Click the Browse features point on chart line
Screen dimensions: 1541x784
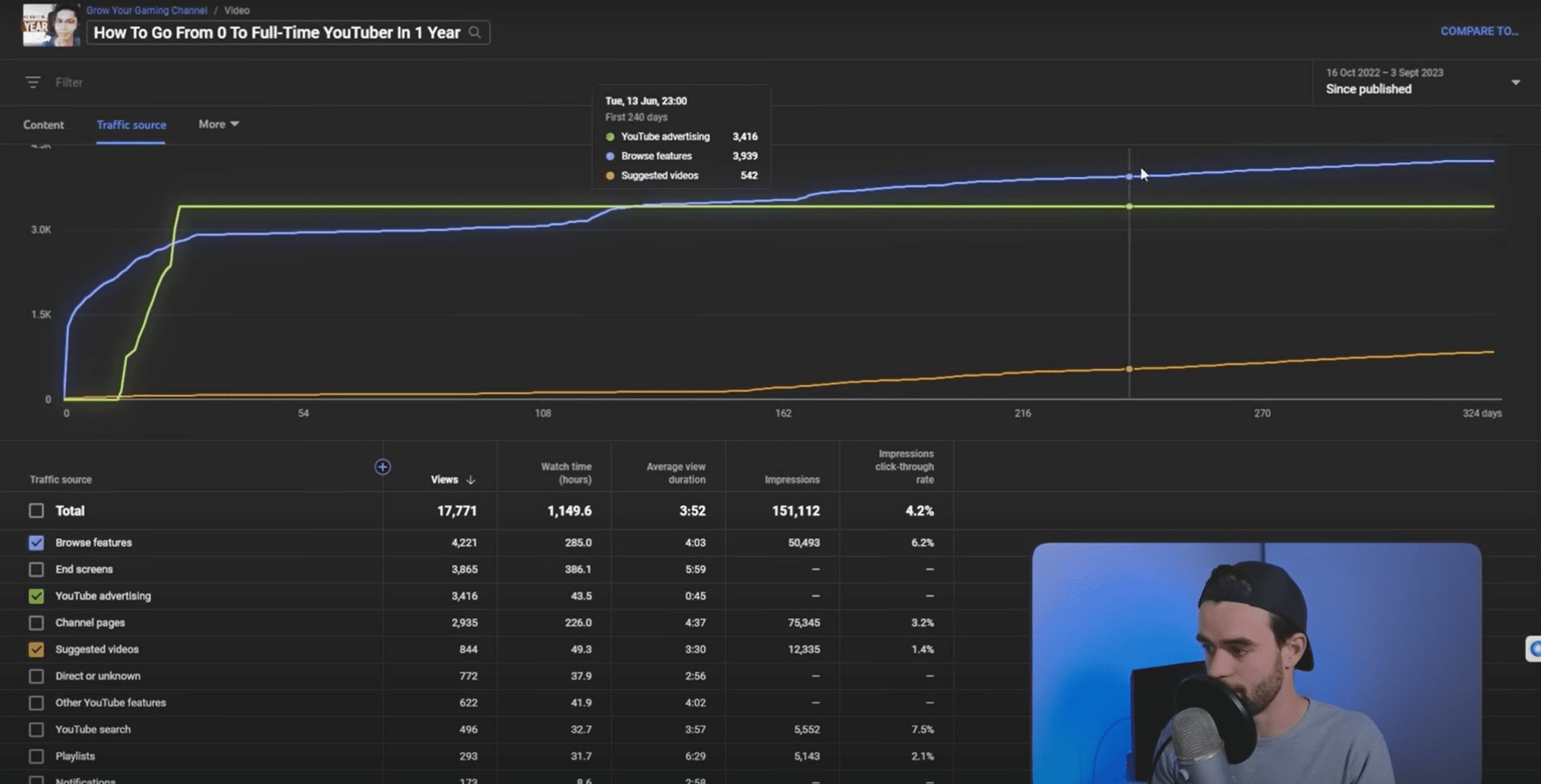[1129, 177]
